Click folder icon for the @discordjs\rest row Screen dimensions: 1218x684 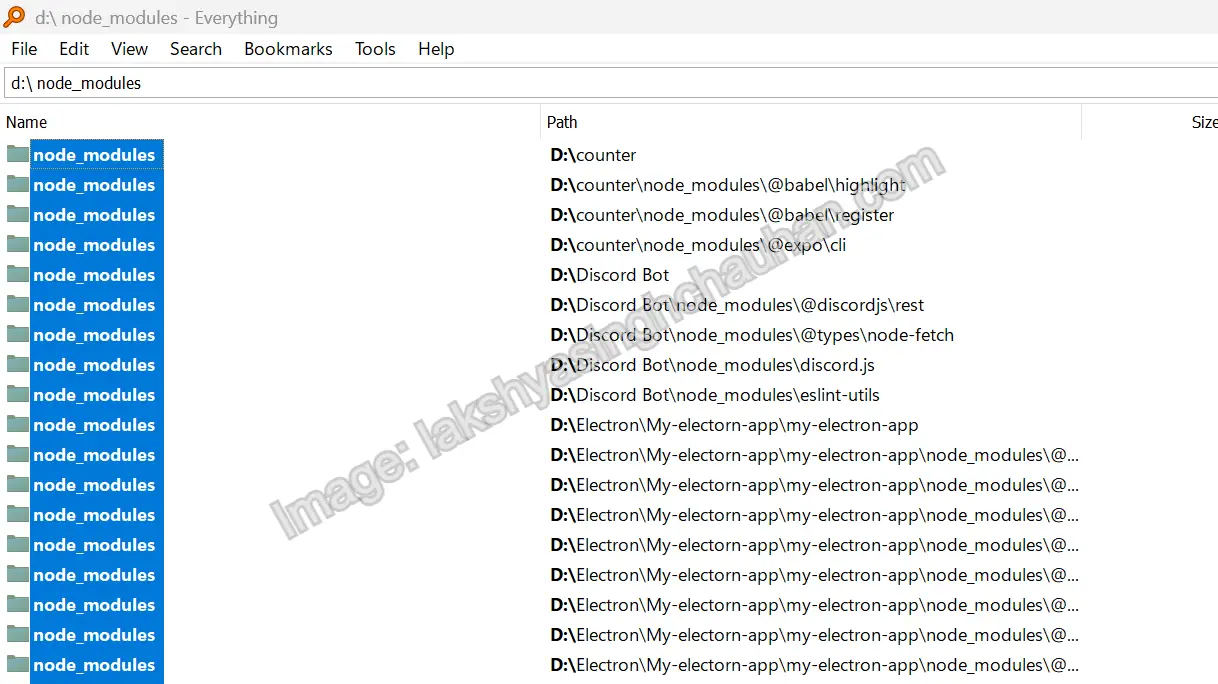tap(18, 304)
